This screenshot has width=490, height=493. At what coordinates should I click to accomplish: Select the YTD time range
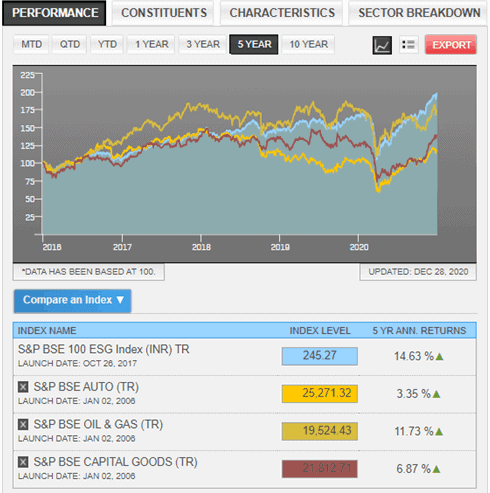tap(107, 44)
